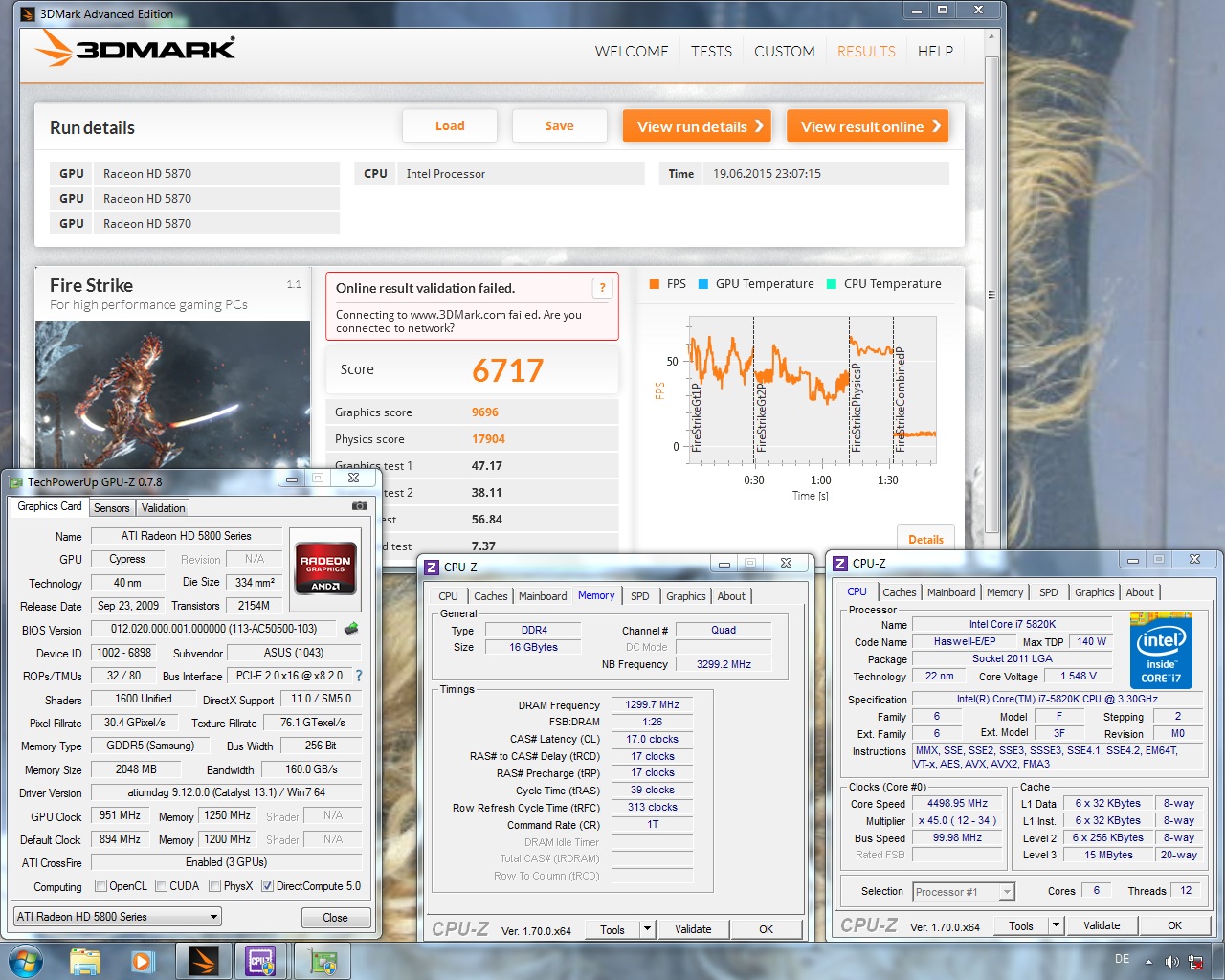Switch to GPU-Z taskbar icon
Image resolution: width=1225 pixels, height=980 pixels.
point(323,961)
